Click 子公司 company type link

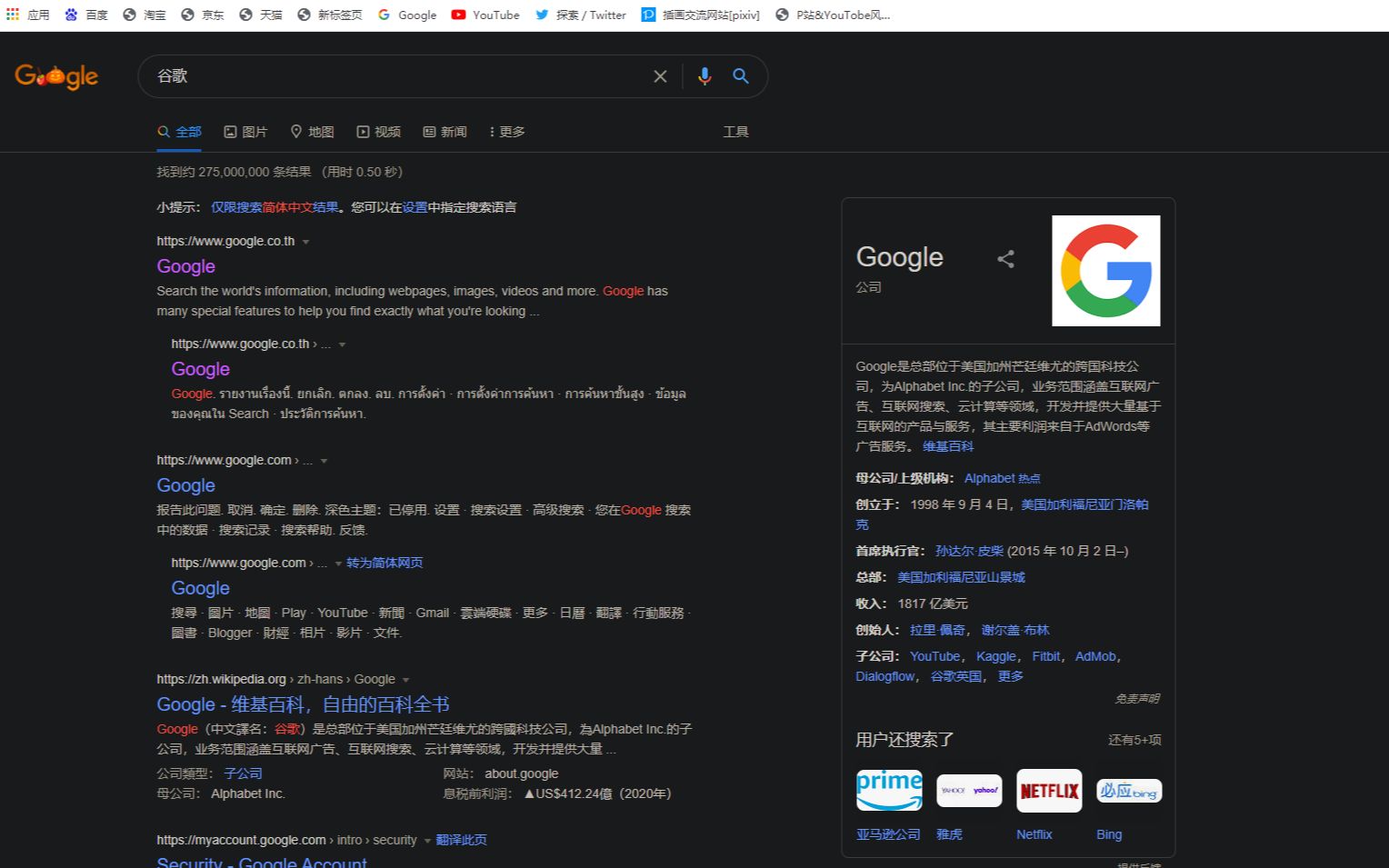[243, 773]
